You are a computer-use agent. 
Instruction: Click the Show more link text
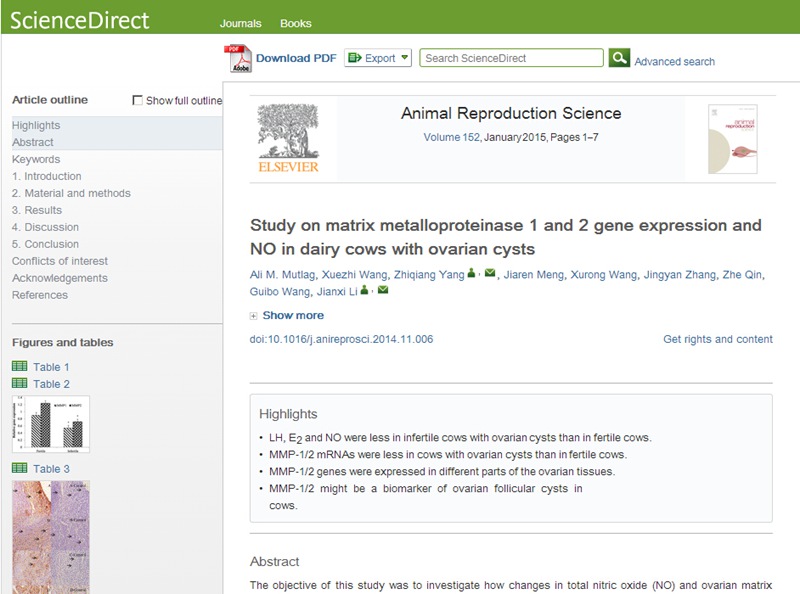tap(293, 315)
